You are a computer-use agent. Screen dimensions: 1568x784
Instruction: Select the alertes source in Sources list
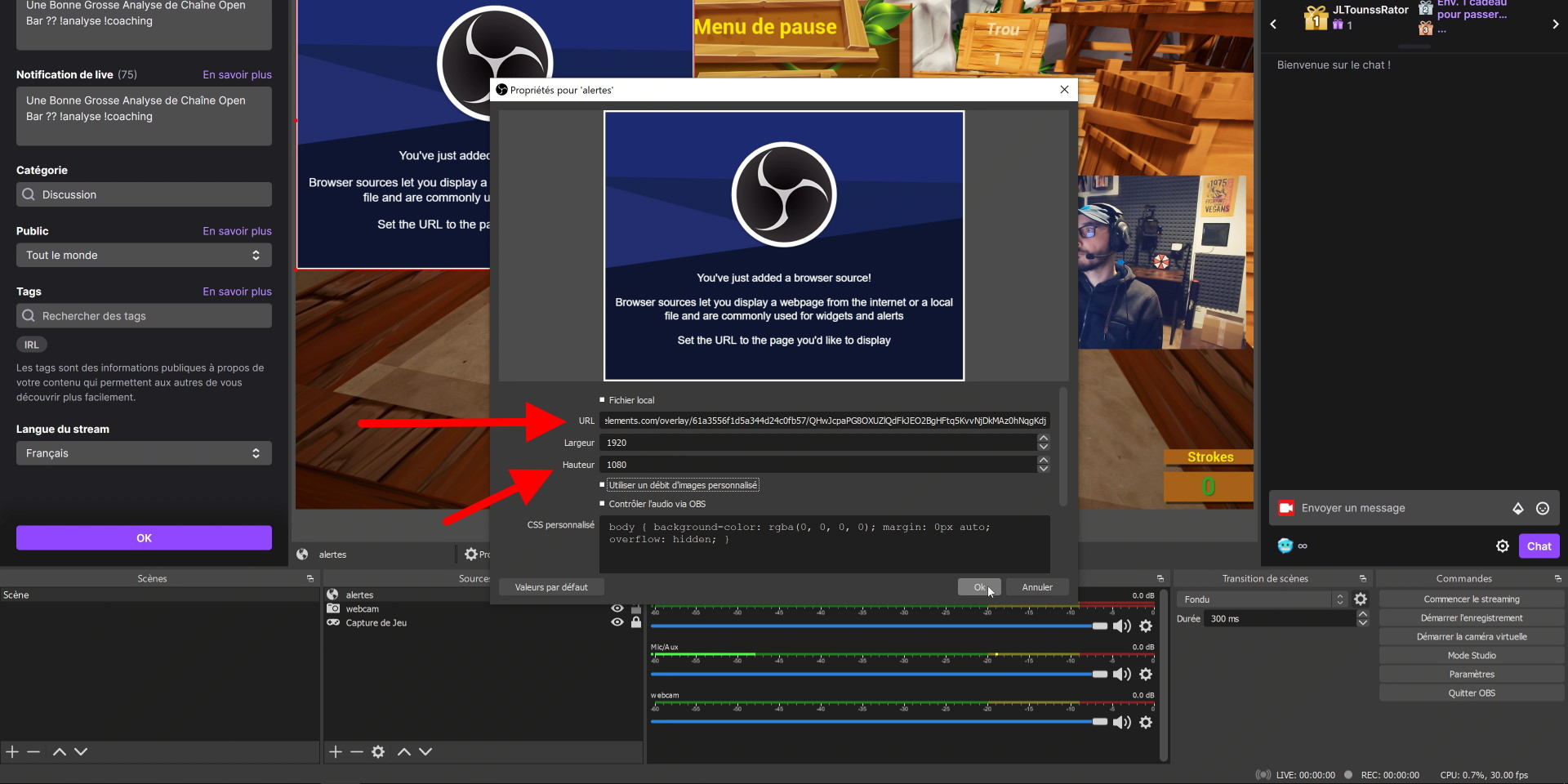tap(483, 595)
